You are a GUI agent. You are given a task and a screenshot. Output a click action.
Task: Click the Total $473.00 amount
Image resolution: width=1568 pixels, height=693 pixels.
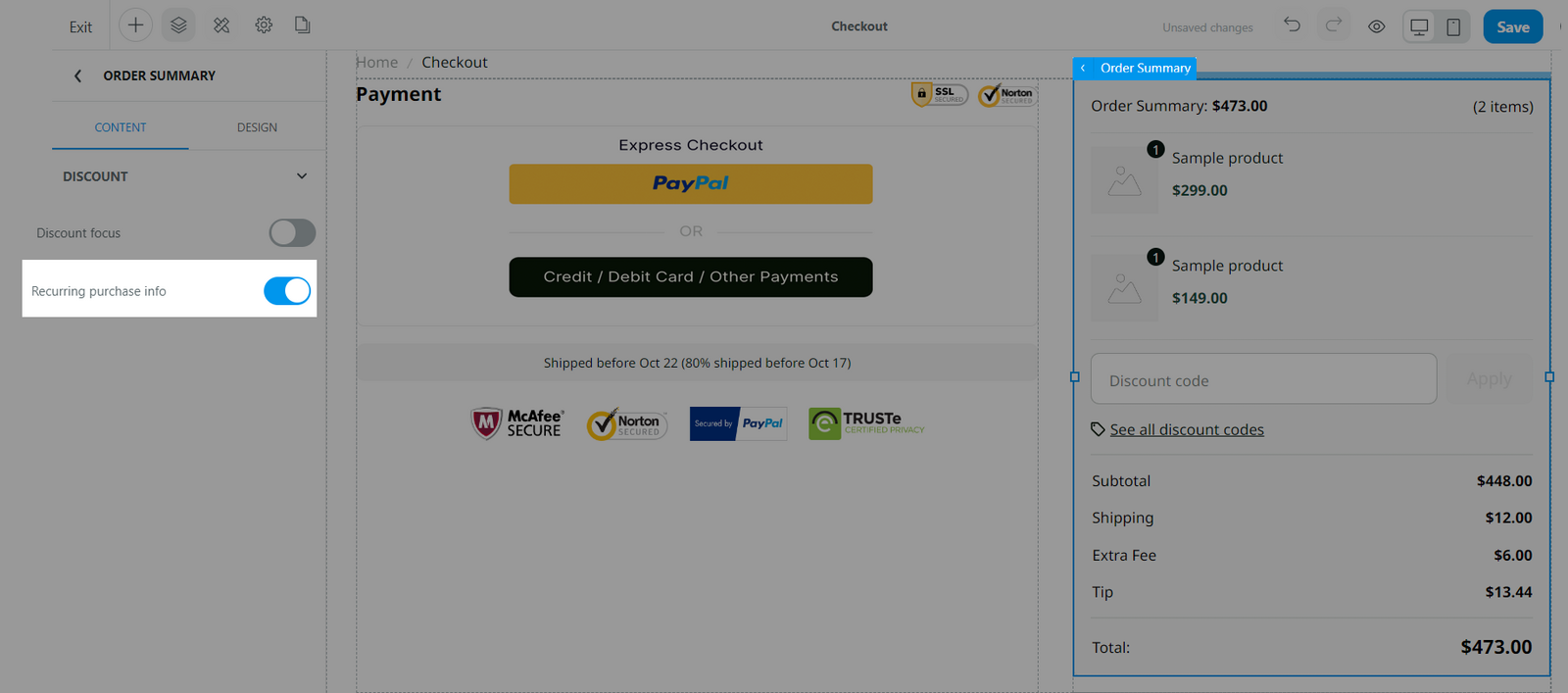pyautogui.click(x=1496, y=647)
